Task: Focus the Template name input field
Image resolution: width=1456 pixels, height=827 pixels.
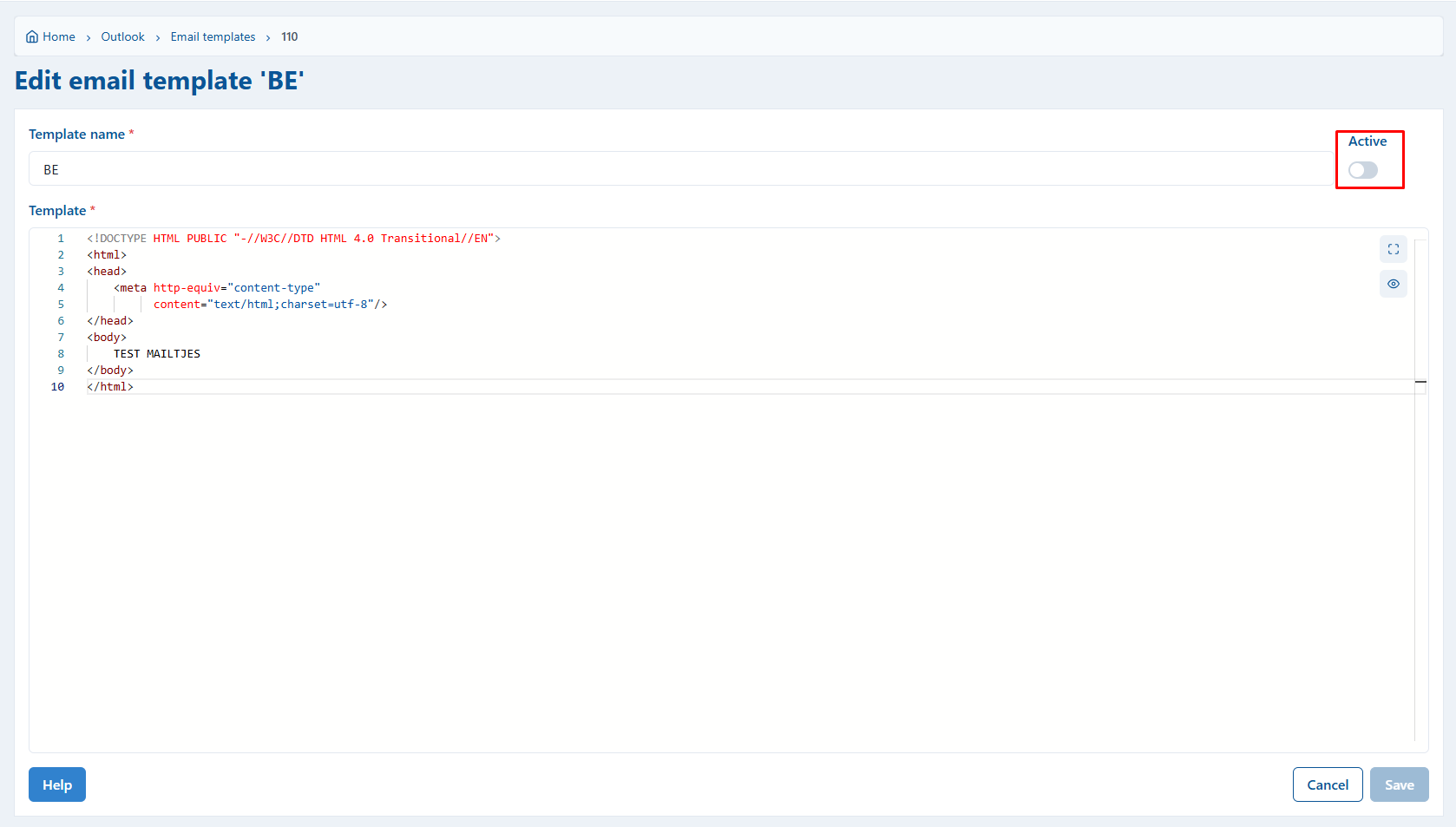Action: pos(680,169)
